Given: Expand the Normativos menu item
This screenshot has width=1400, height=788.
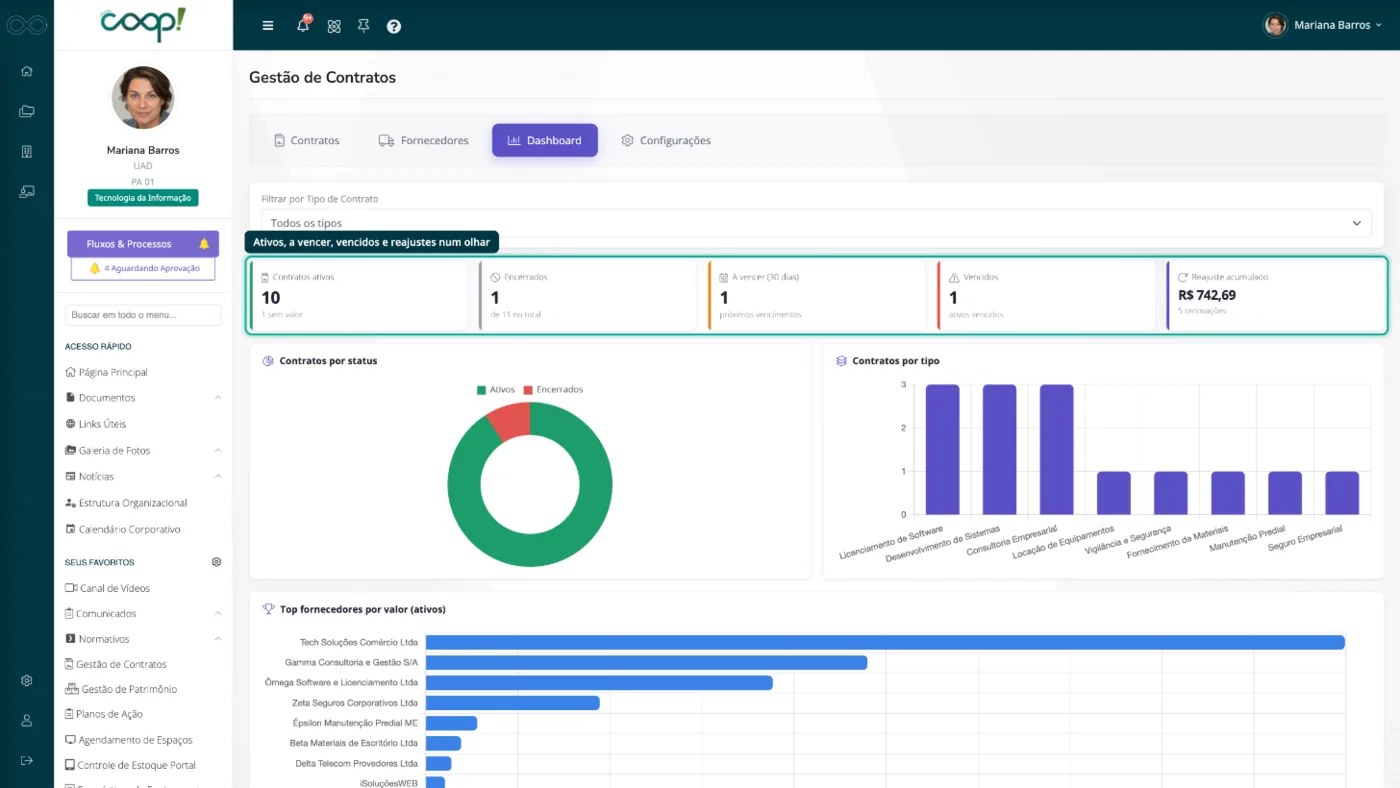Looking at the screenshot, I should coord(143,639).
